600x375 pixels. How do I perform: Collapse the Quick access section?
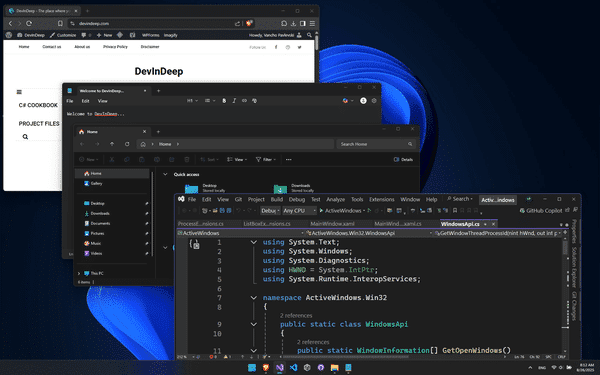point(165,174)
